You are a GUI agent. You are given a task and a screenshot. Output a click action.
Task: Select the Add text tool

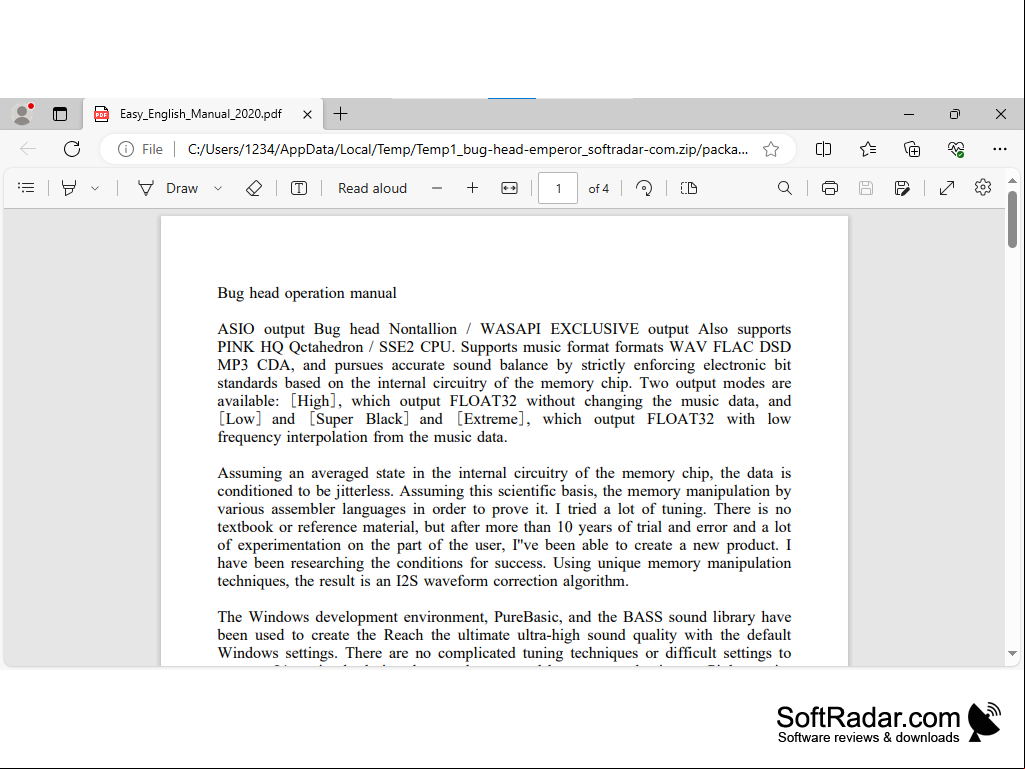coord(299,188)
